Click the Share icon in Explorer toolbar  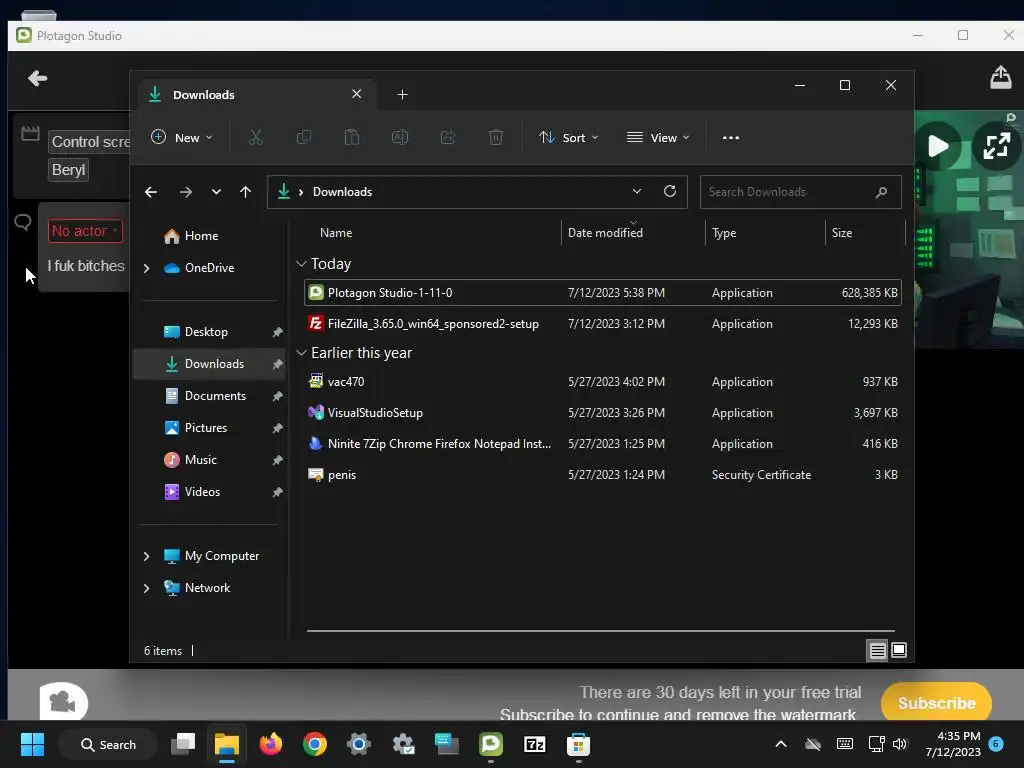[447, 137]
